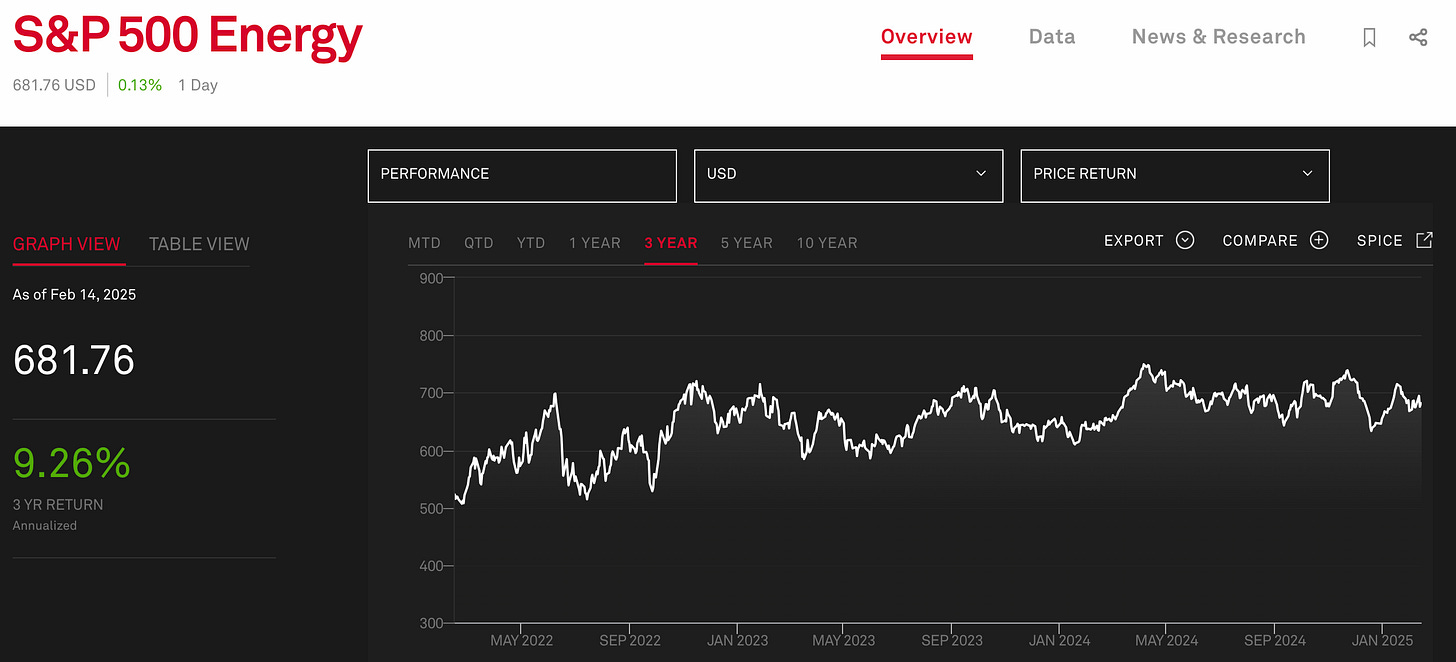Click the COMPARE label

click(1260, 241)
